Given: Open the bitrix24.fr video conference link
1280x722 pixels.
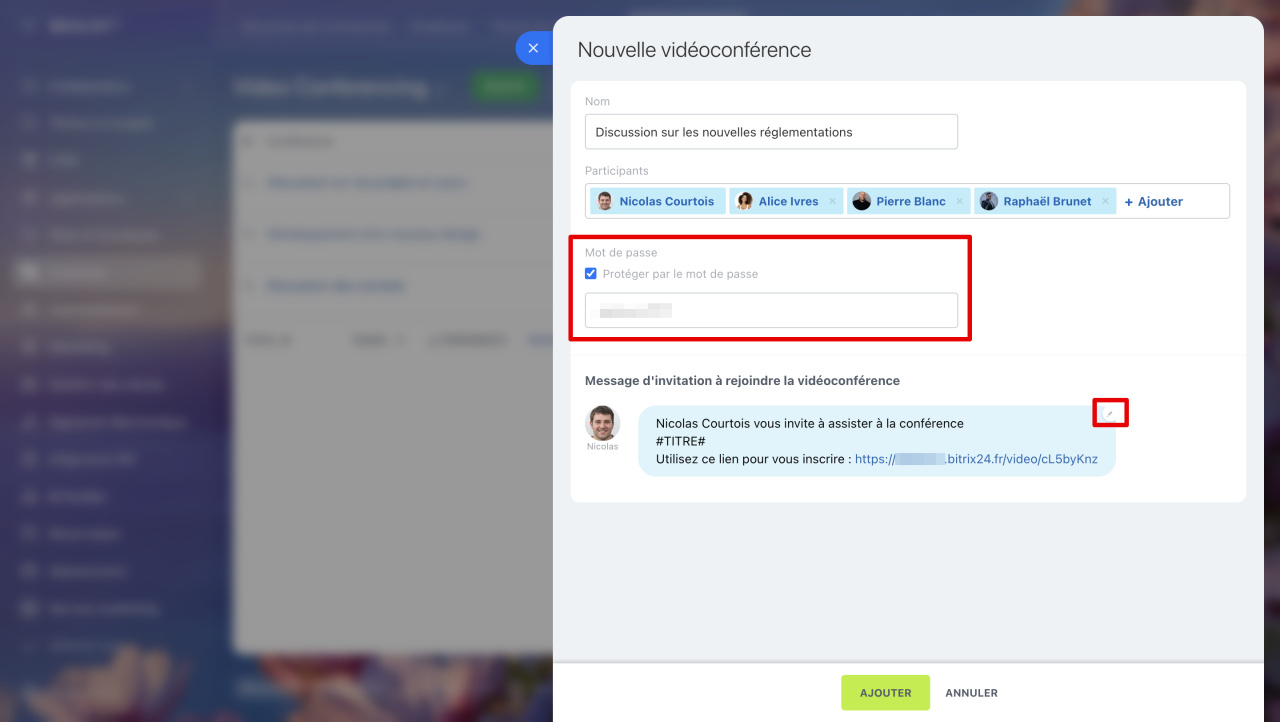Looking at the screenshot, I should [x=976, y=459].
